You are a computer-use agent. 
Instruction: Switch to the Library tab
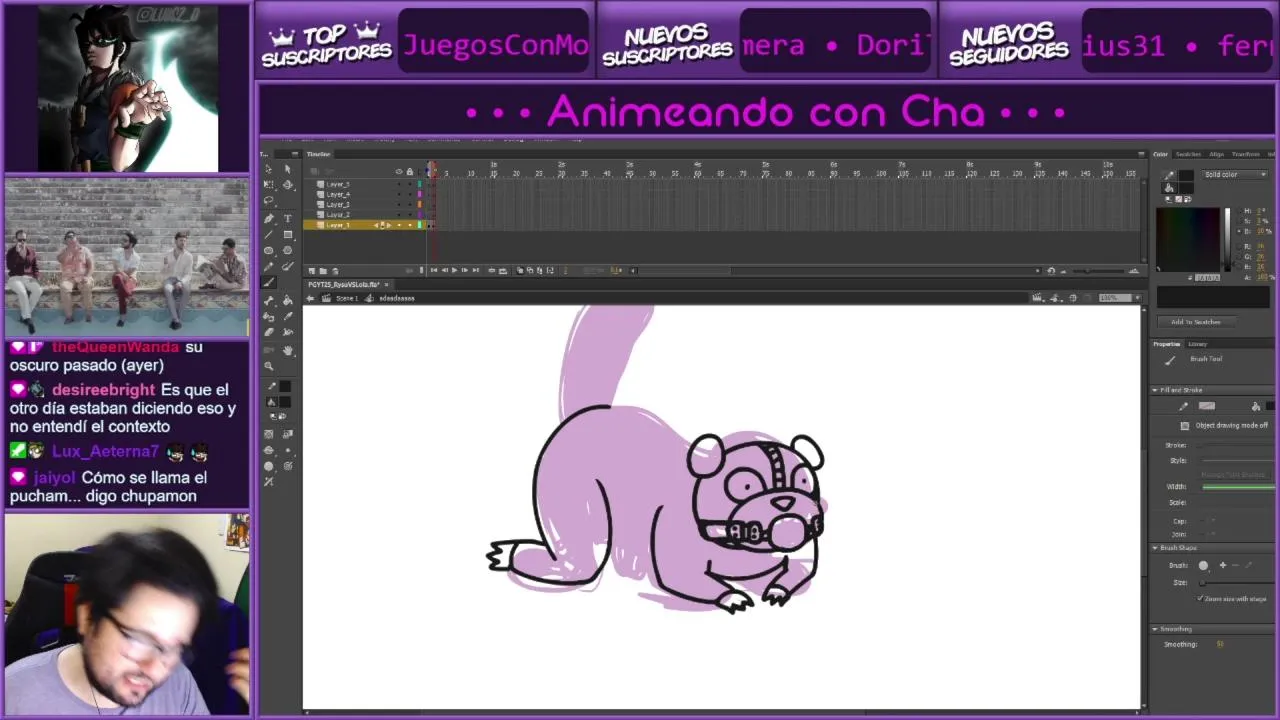[1198, 344]
